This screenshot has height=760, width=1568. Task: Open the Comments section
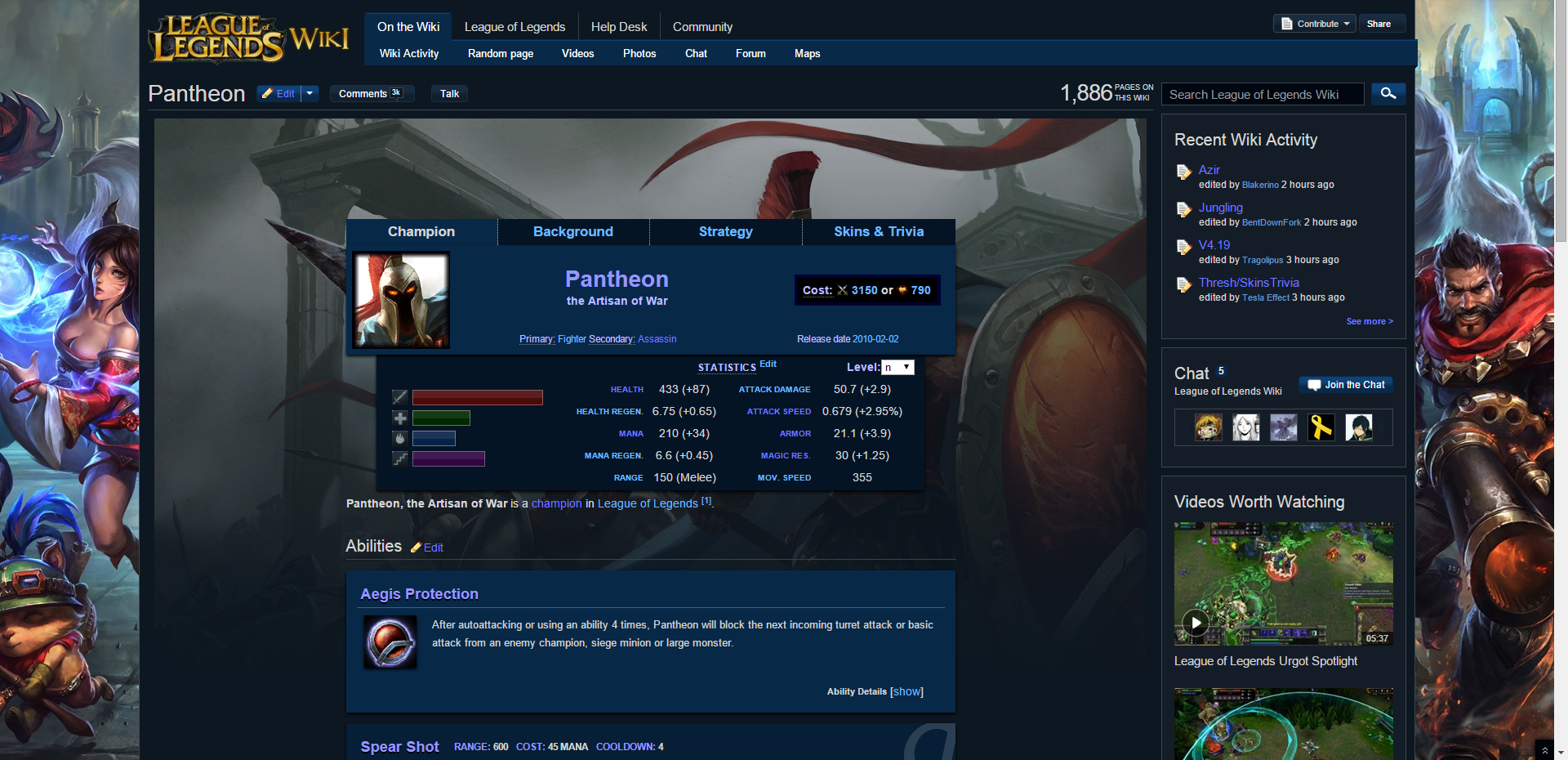[x=372, y=93]
